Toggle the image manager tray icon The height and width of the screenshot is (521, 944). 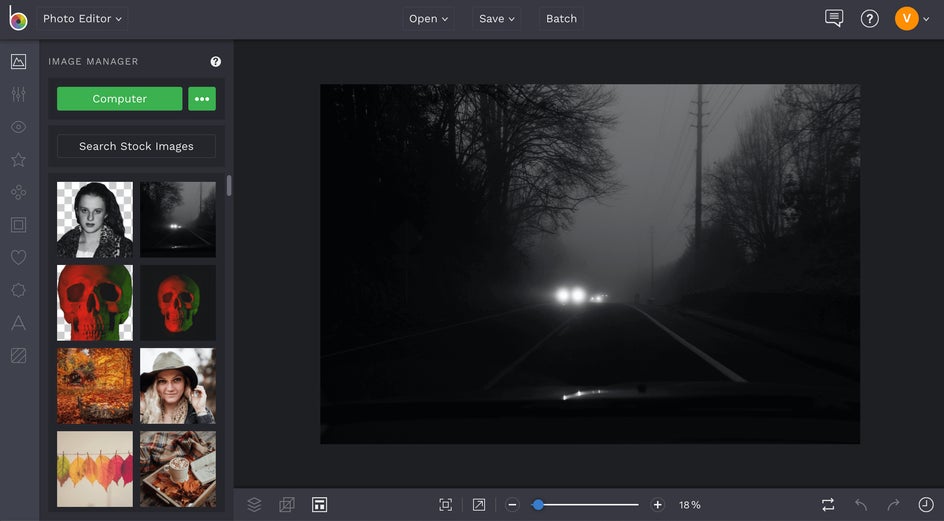pos(319,505)
